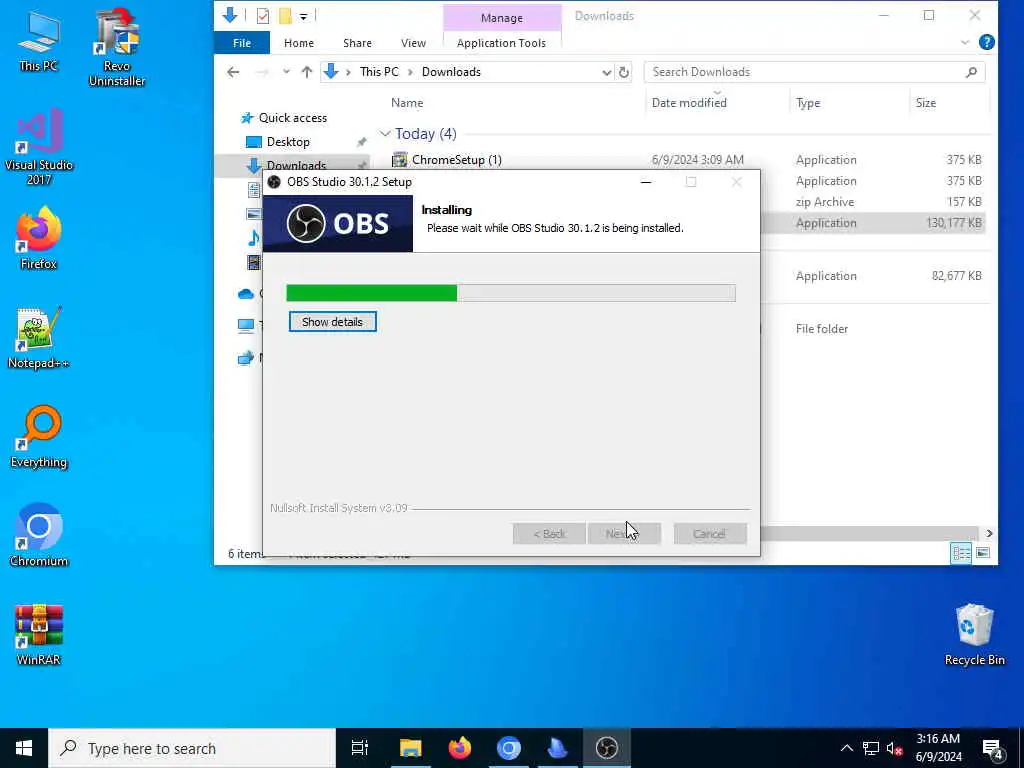Expand the Explorer ribbon chevron
Screen dimensions: 1024x768
pos(965,42)
